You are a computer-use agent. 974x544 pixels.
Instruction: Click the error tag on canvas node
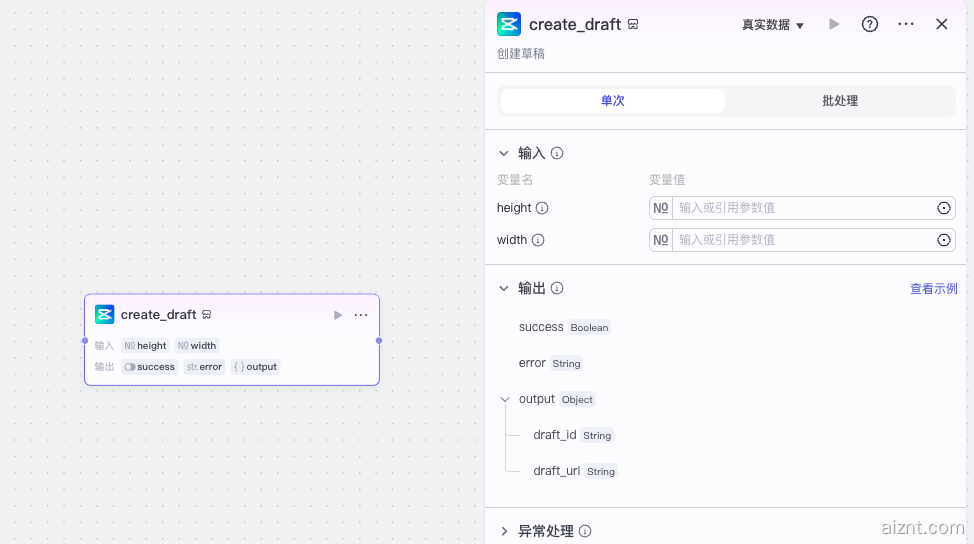[x=204, y=367]
